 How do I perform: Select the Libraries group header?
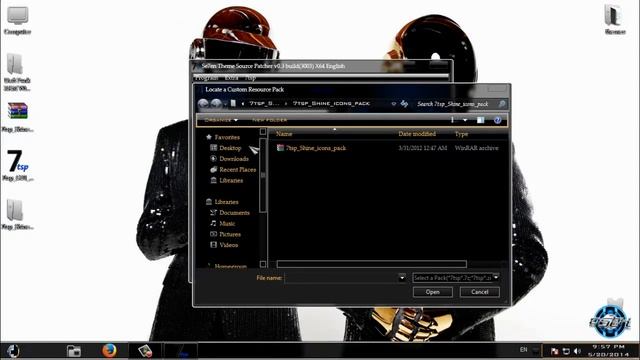(222, 202)
